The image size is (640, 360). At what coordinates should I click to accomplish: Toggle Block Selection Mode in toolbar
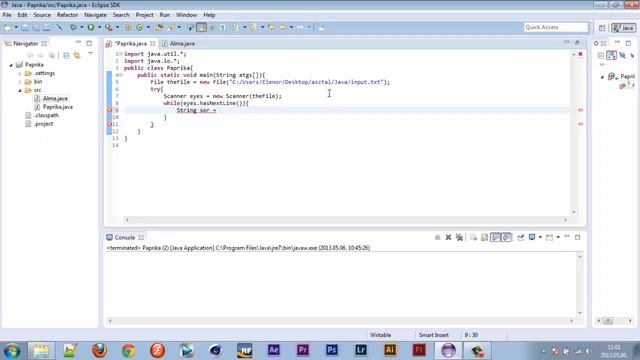212,27
